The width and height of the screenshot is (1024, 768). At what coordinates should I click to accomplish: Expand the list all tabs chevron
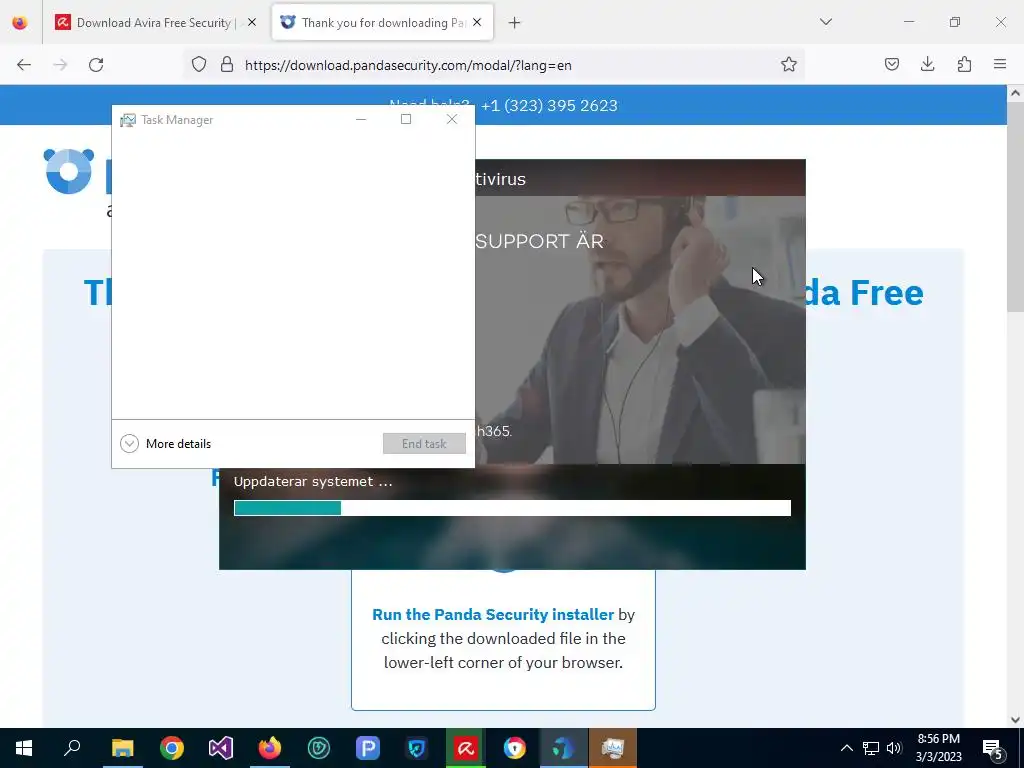825,22
